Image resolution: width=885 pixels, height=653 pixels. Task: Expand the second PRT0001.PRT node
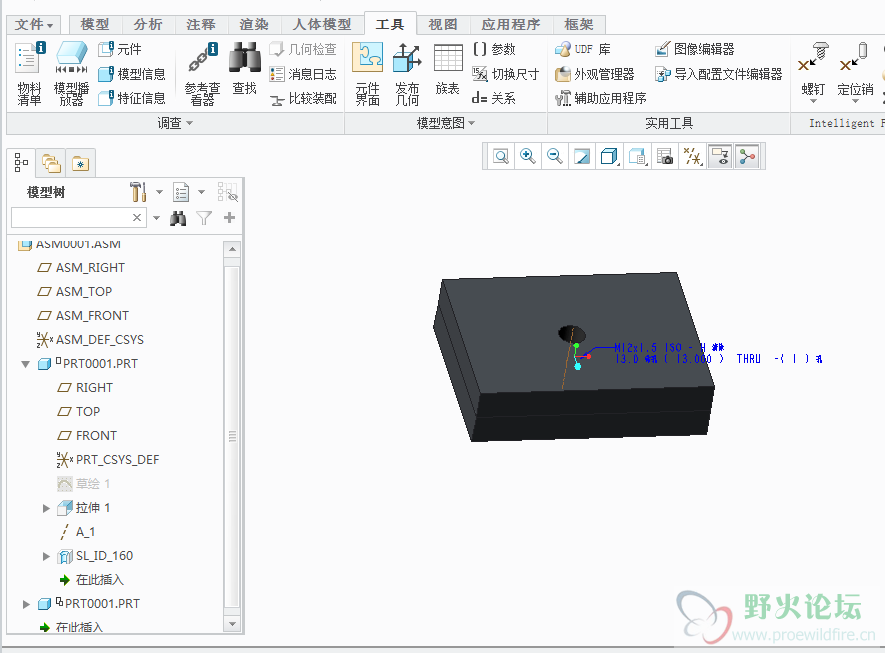pos(26,604)
